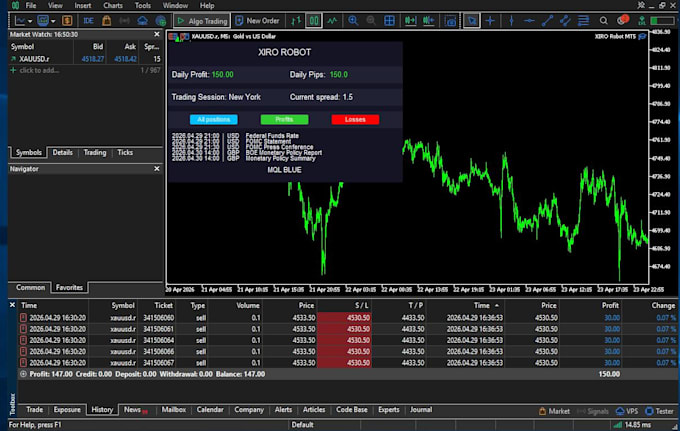Switch to Details tab in Market Watch
This screenshot has width=680, height=431.
coord(62,153)
